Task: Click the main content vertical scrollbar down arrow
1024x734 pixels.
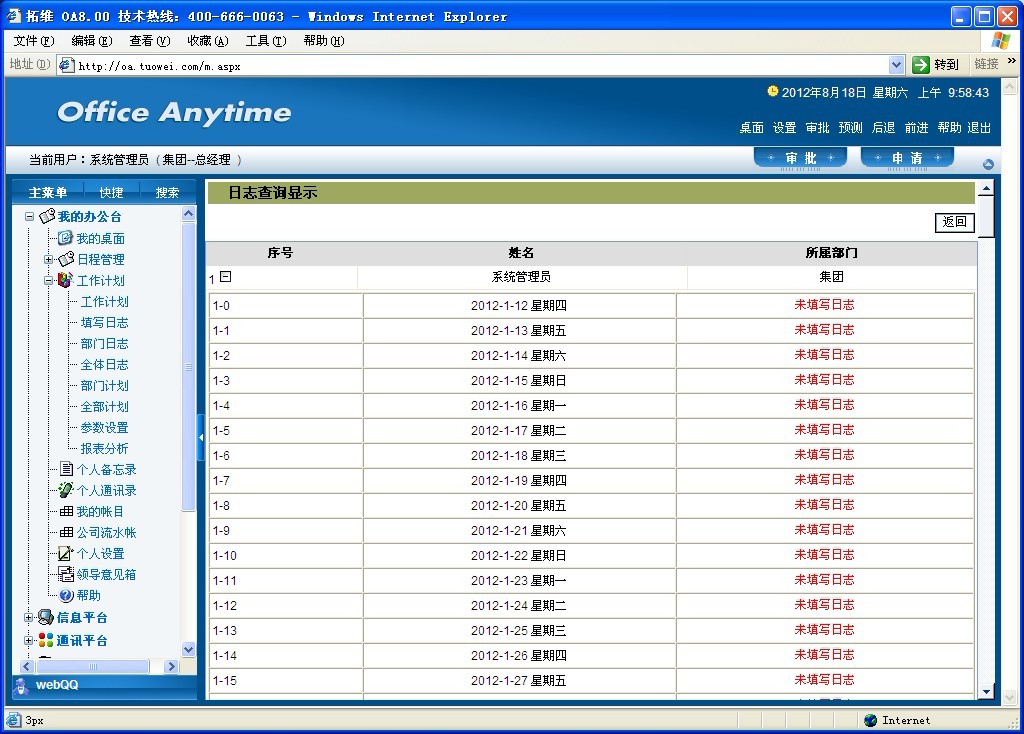Action: click(985, 692)
